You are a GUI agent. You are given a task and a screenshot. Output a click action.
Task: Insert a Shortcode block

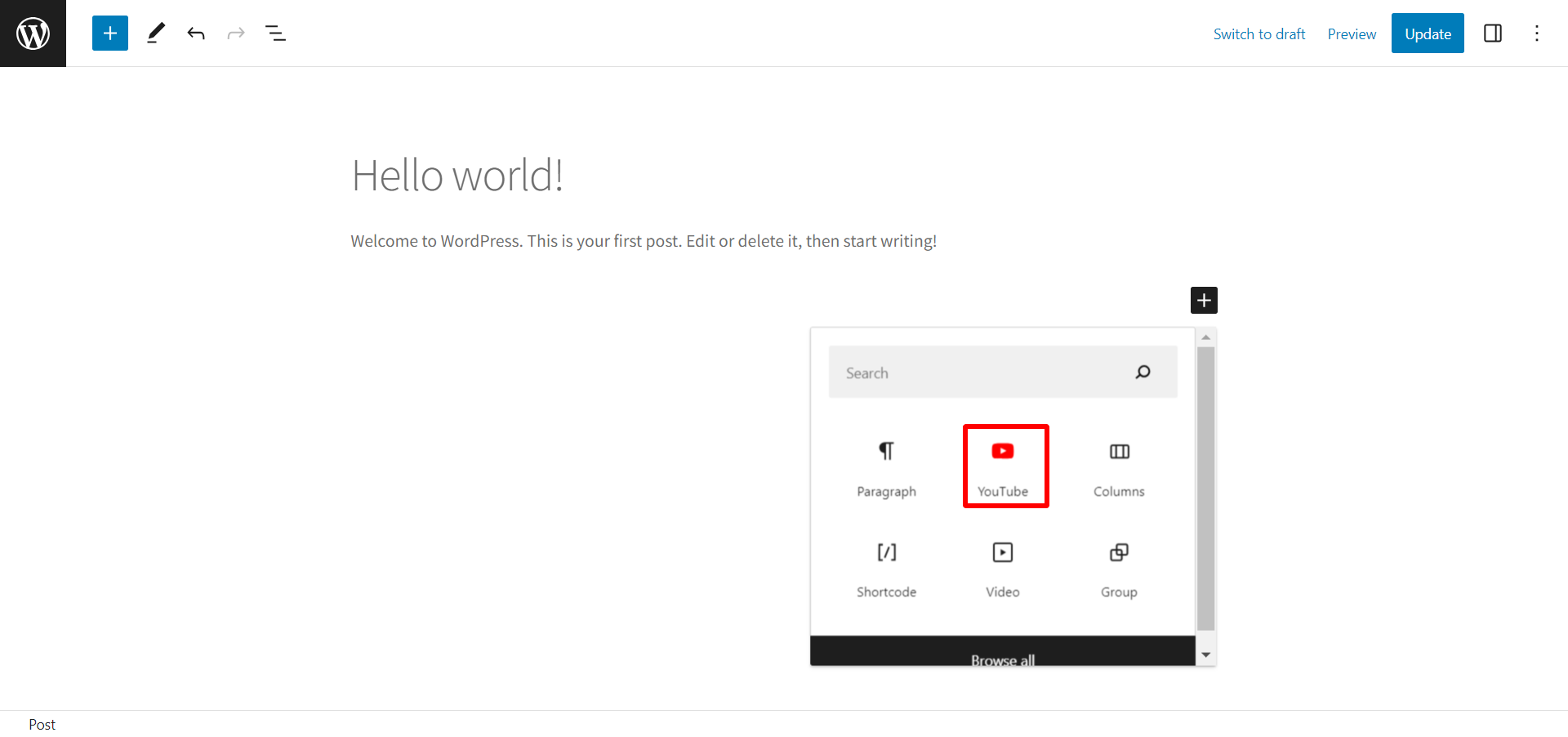pyautogui.click(x=886, y=569)
